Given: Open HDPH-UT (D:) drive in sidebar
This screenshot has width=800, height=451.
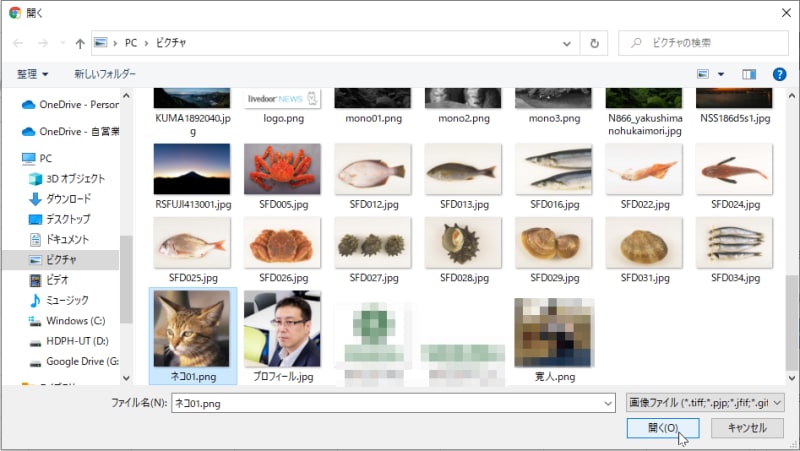Looking at the screenshot, I should [68, 341].
